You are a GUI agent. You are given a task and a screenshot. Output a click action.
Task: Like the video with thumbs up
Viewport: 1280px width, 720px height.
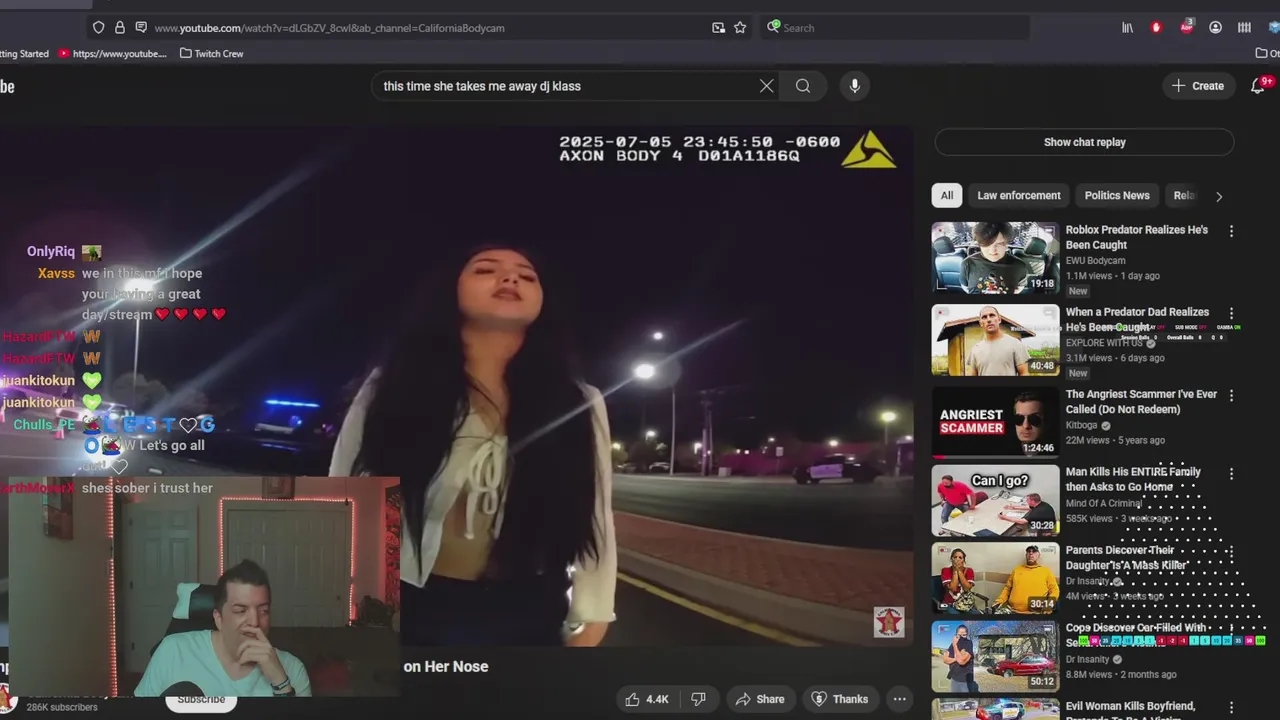(x=647, y=699)
